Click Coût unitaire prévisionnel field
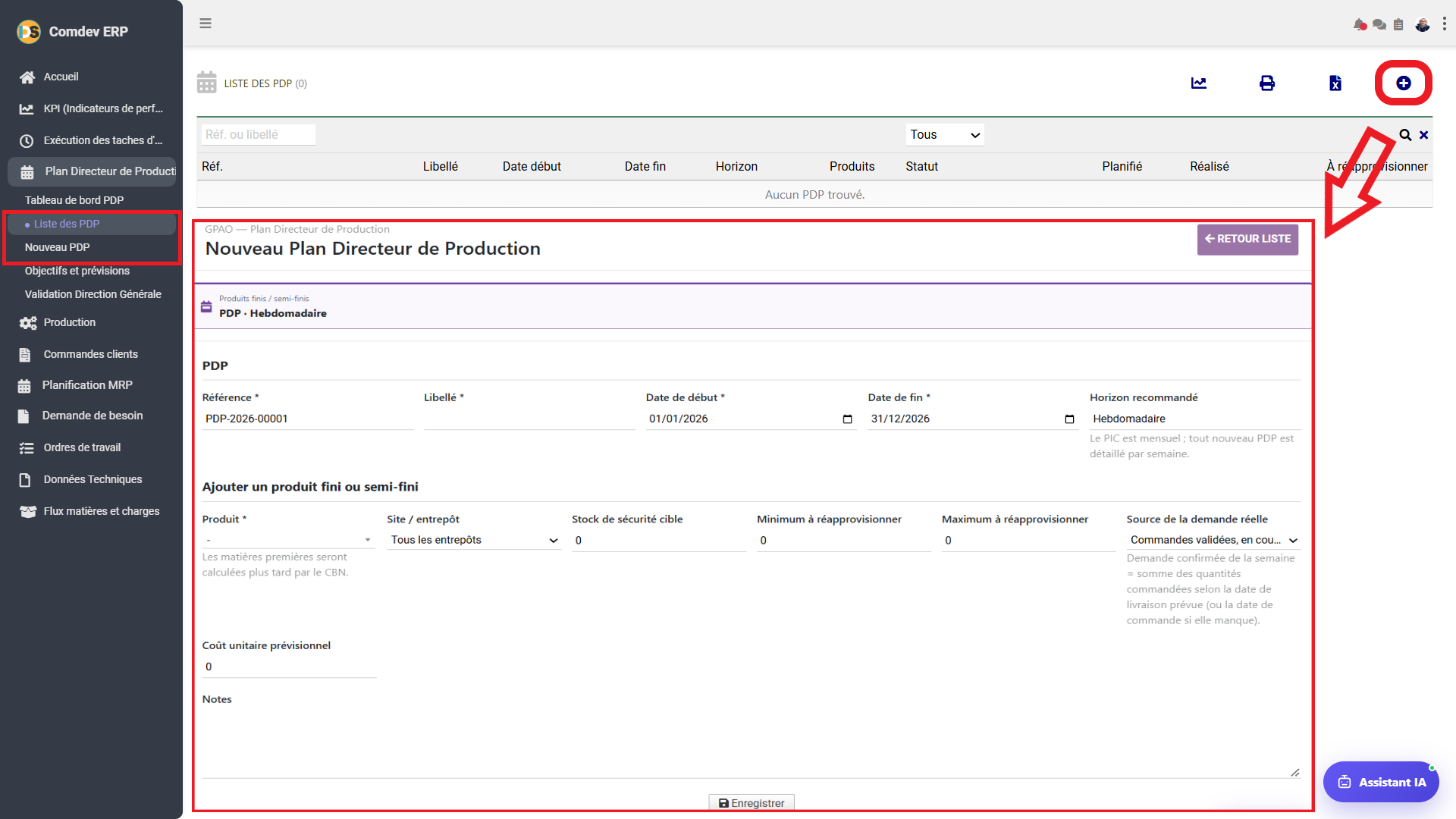The image size is (1456, 819). (x=289, y=667)
